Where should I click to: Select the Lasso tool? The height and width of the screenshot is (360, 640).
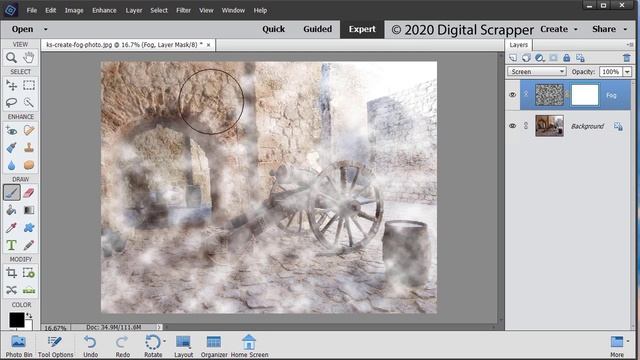pos(11,102)
